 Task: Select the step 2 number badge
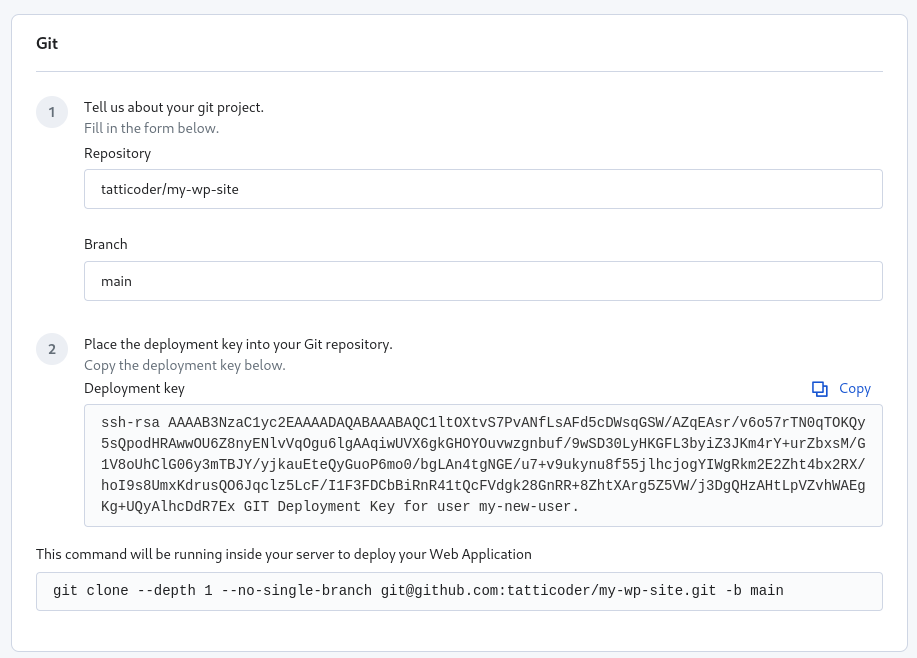[52, 349]
